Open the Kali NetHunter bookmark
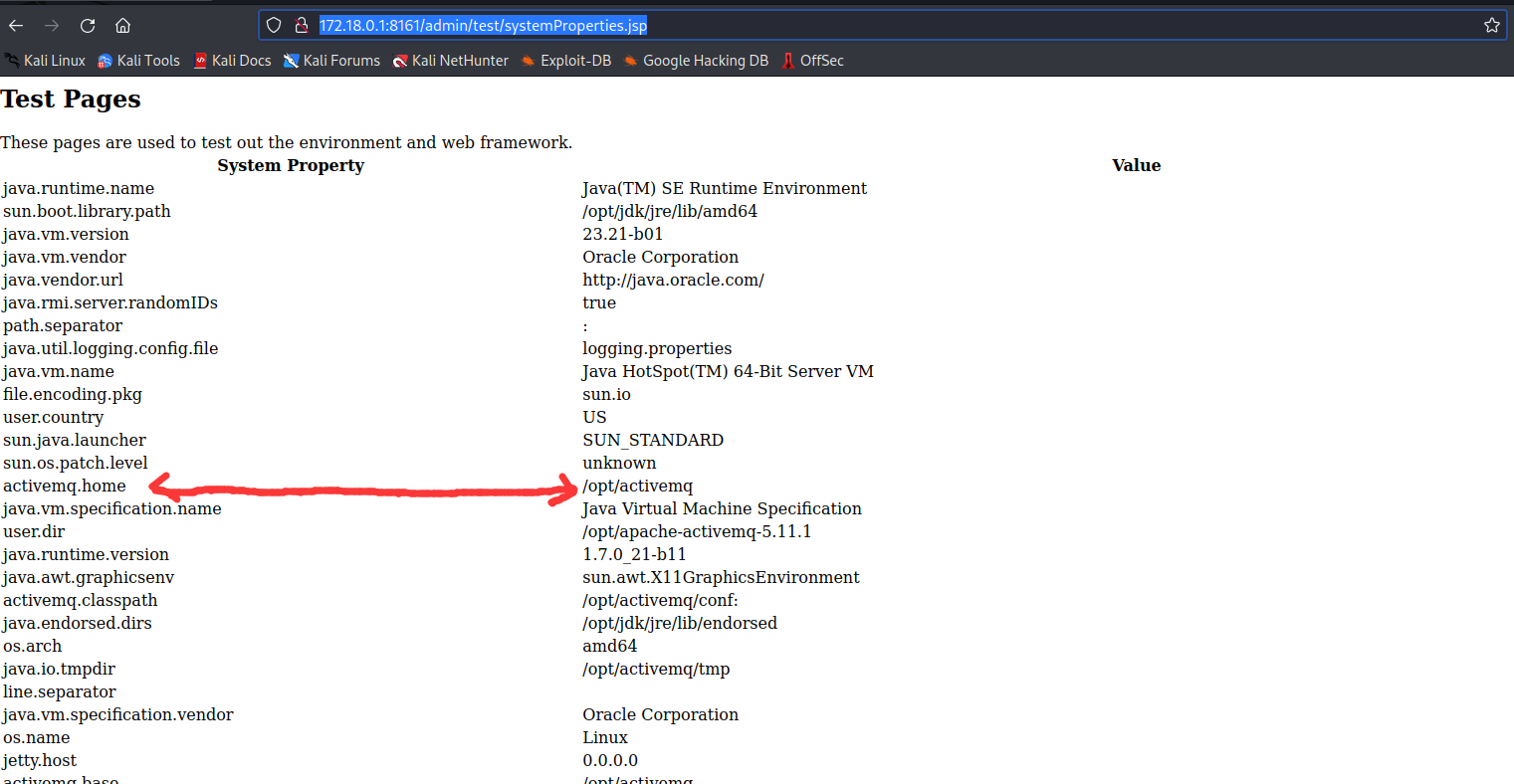 [451, 61]
